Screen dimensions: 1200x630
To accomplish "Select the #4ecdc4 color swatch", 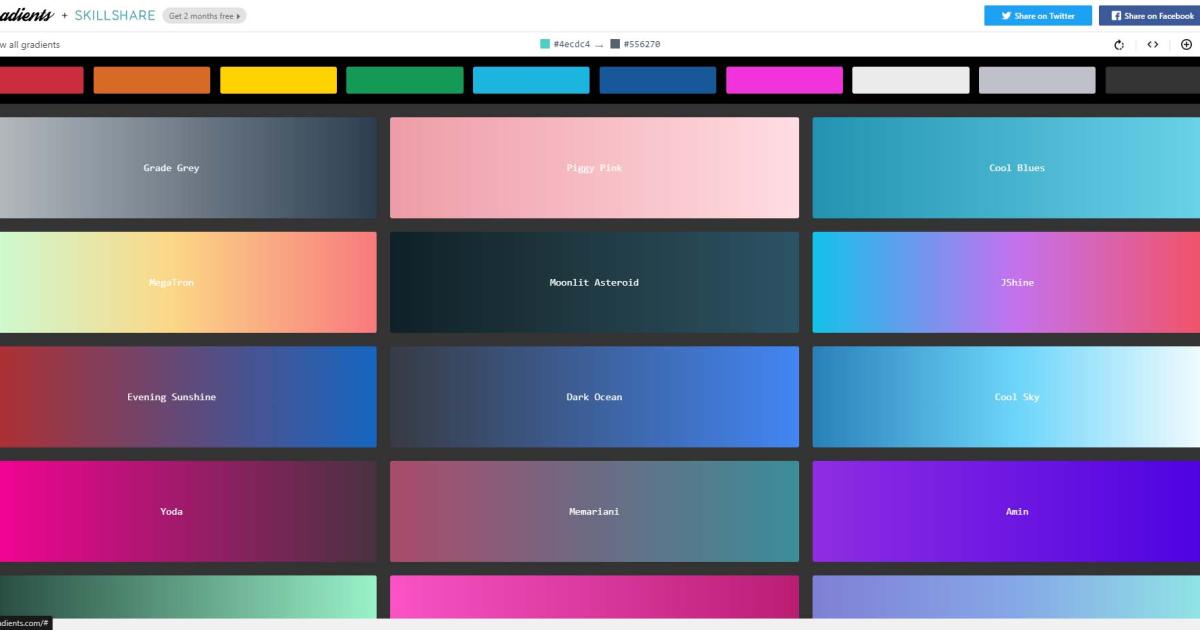I will (x=544, y=44).
